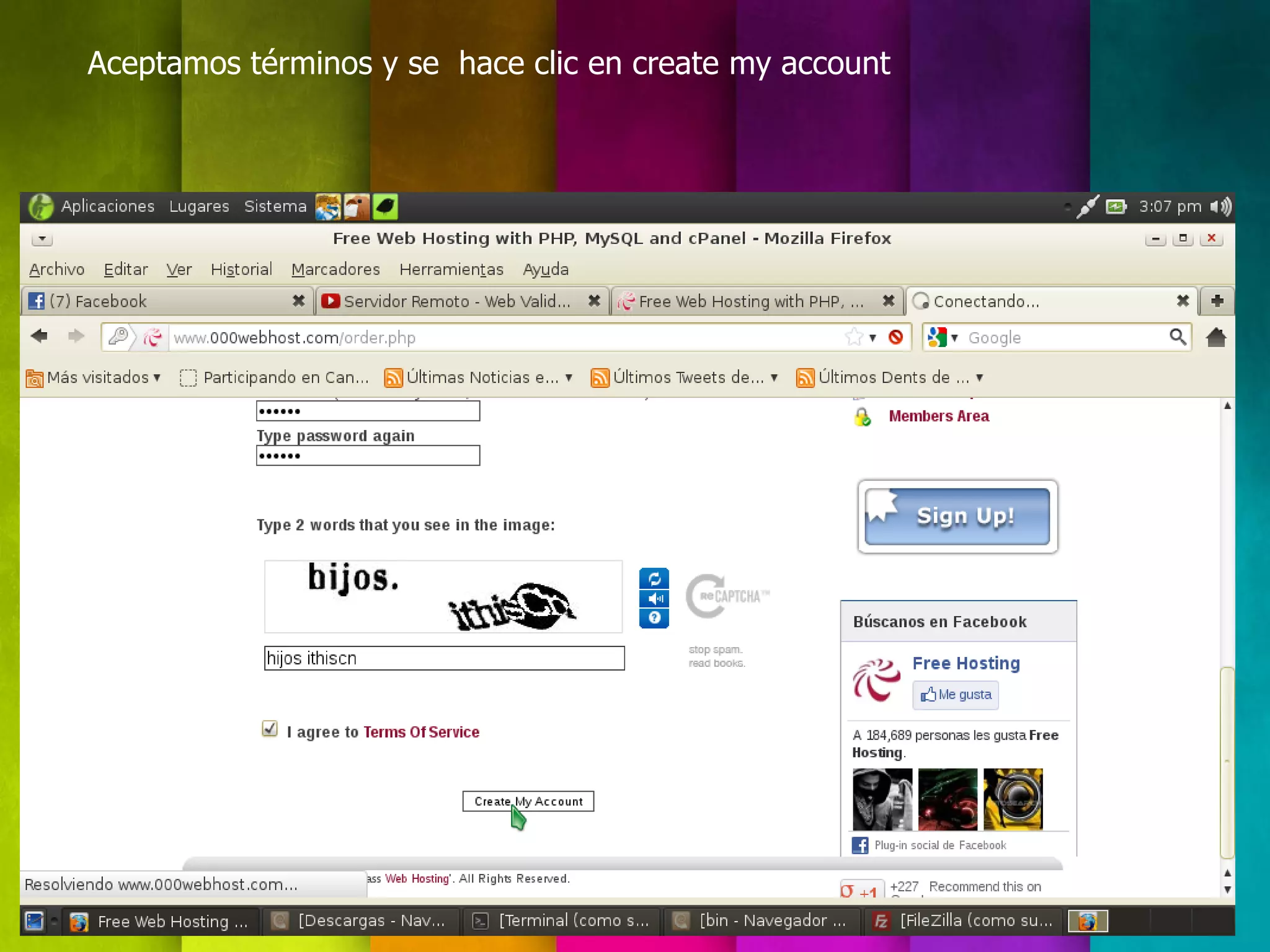Expand the Más visitados bookmark folder

pos(93,377)
